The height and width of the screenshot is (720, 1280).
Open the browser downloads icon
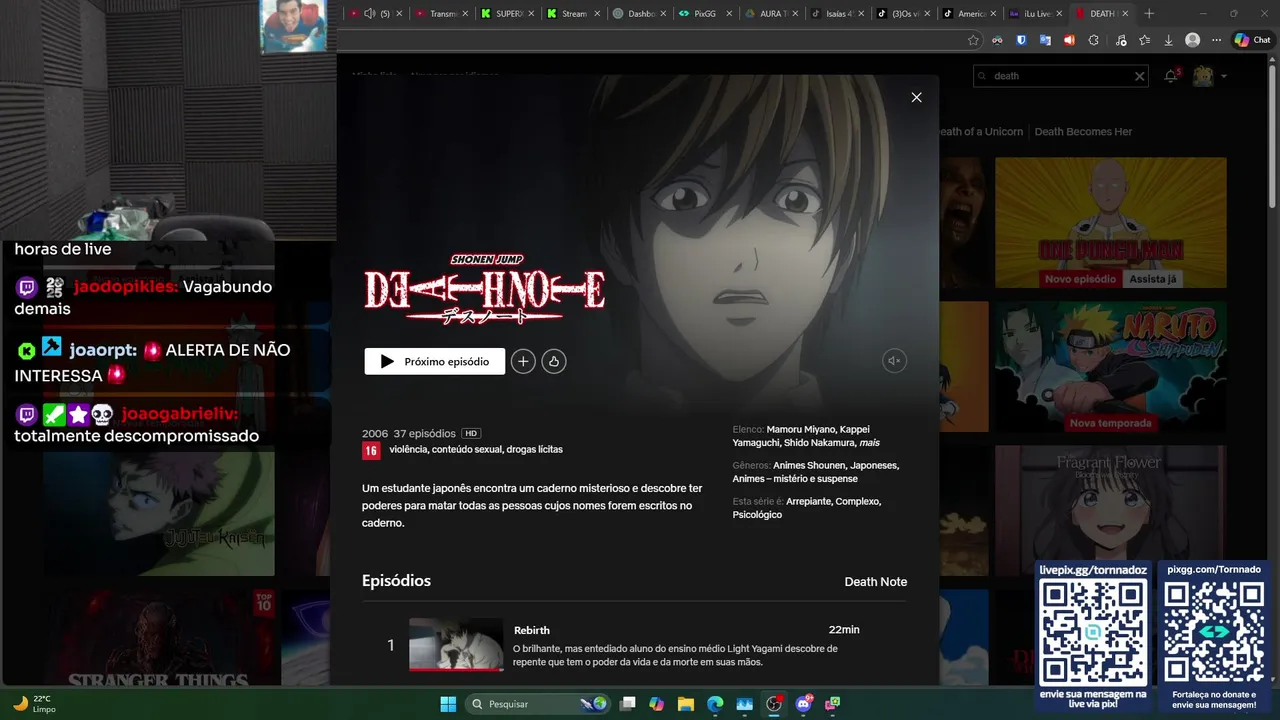1168,40
